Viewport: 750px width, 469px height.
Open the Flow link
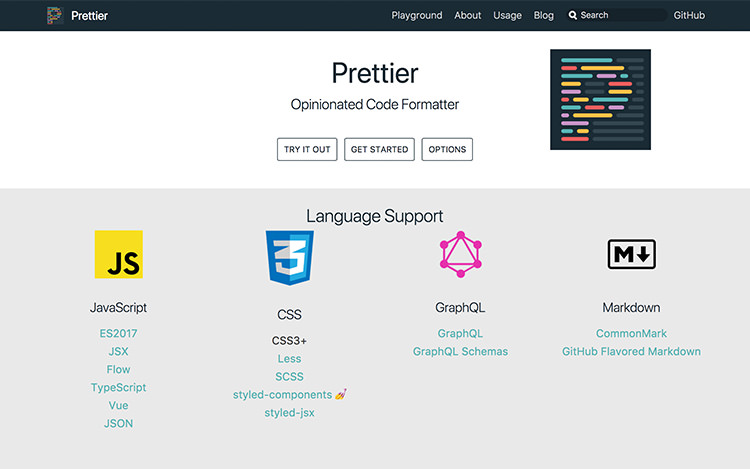click(118, 370)
